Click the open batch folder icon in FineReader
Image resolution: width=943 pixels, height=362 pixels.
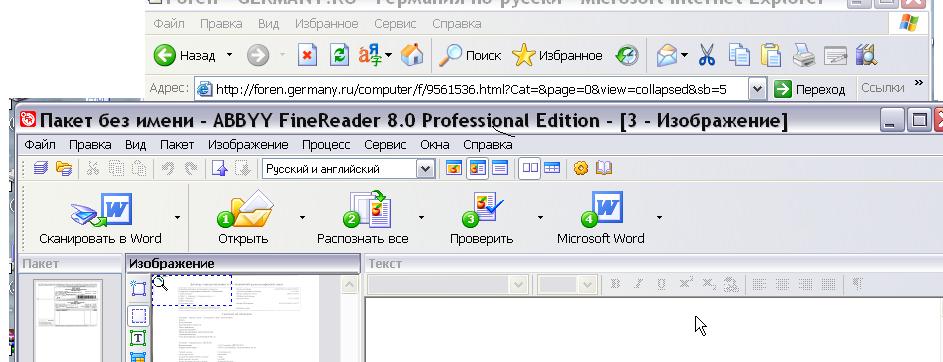(64, 168)
